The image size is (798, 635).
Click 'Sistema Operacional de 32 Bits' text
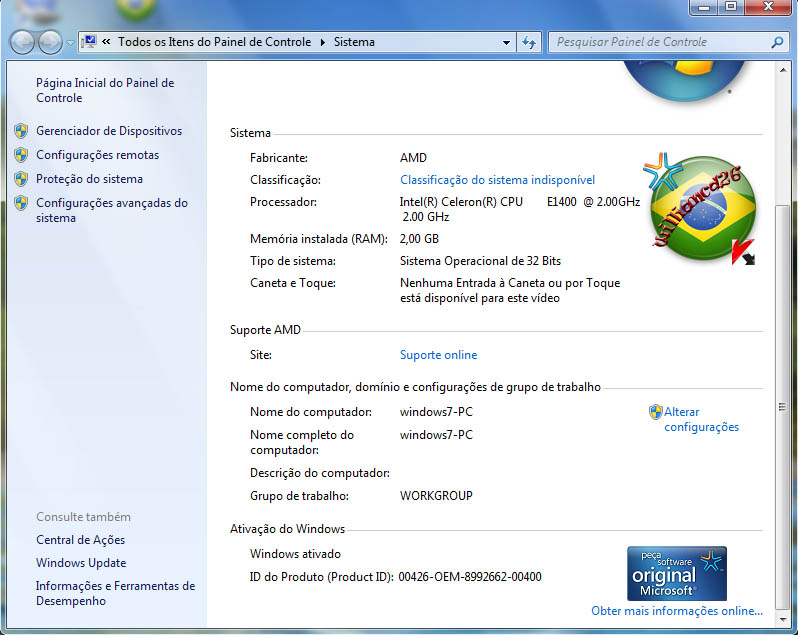tap(480, 261)
